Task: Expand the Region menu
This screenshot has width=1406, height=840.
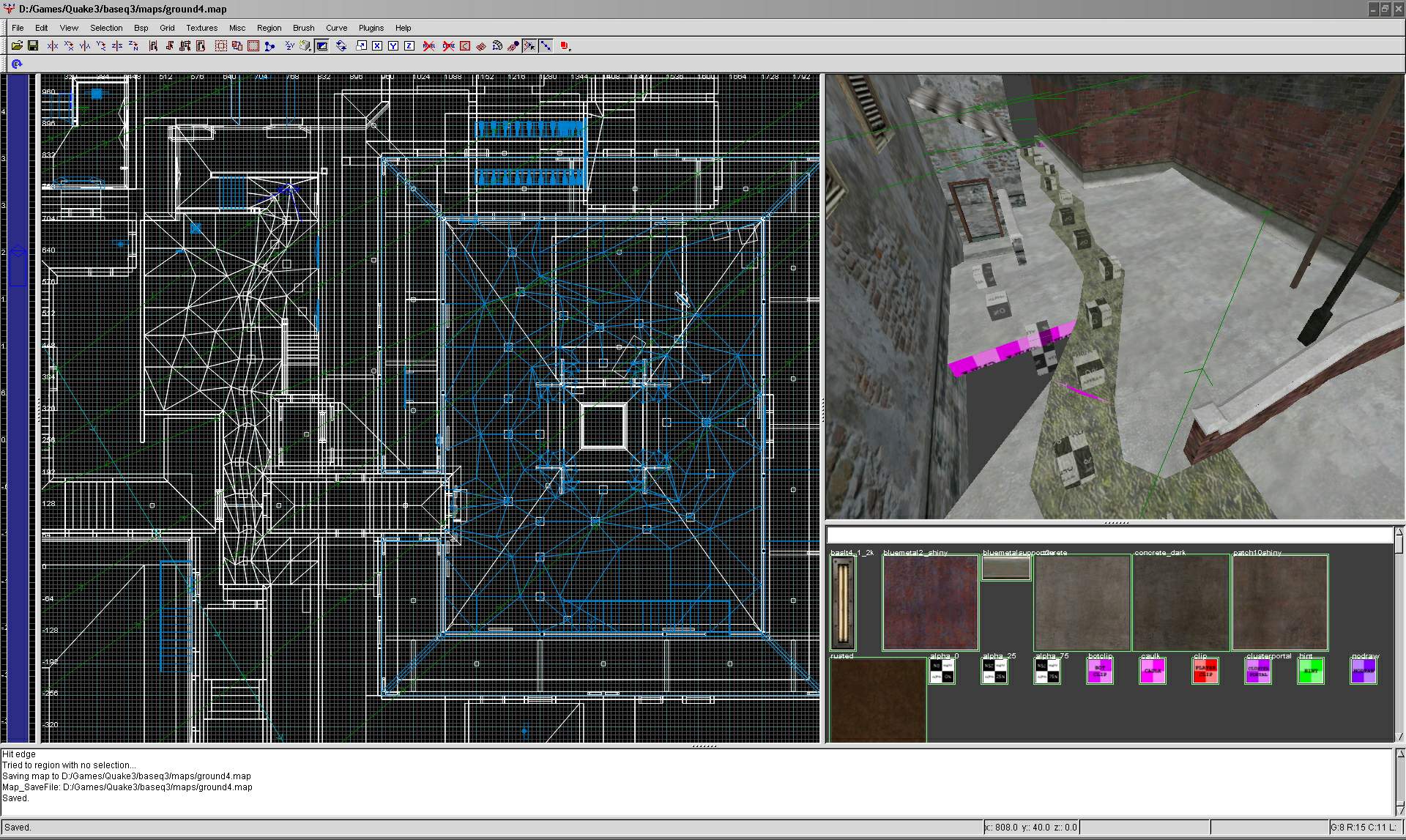Action: [269, 28]
